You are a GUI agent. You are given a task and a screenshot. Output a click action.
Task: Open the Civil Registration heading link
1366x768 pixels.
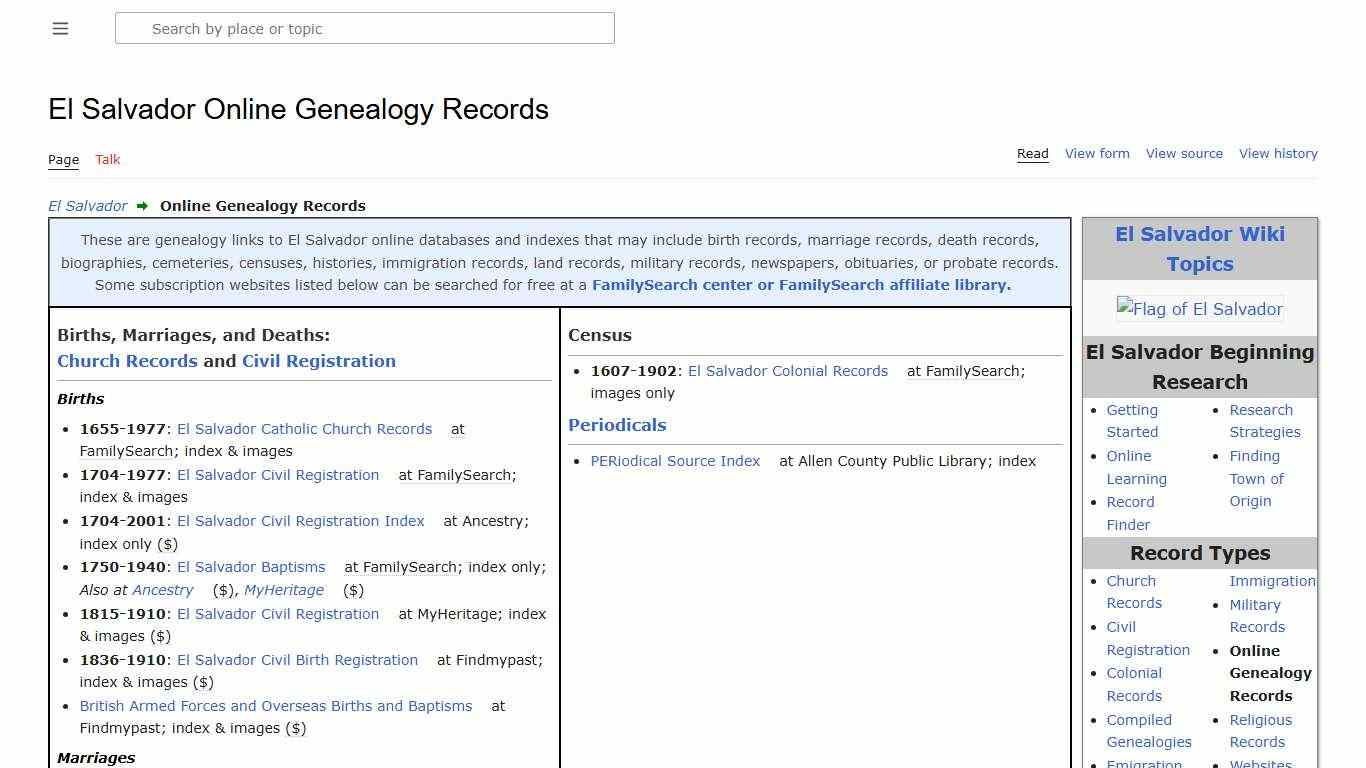(x=318, y=361)
